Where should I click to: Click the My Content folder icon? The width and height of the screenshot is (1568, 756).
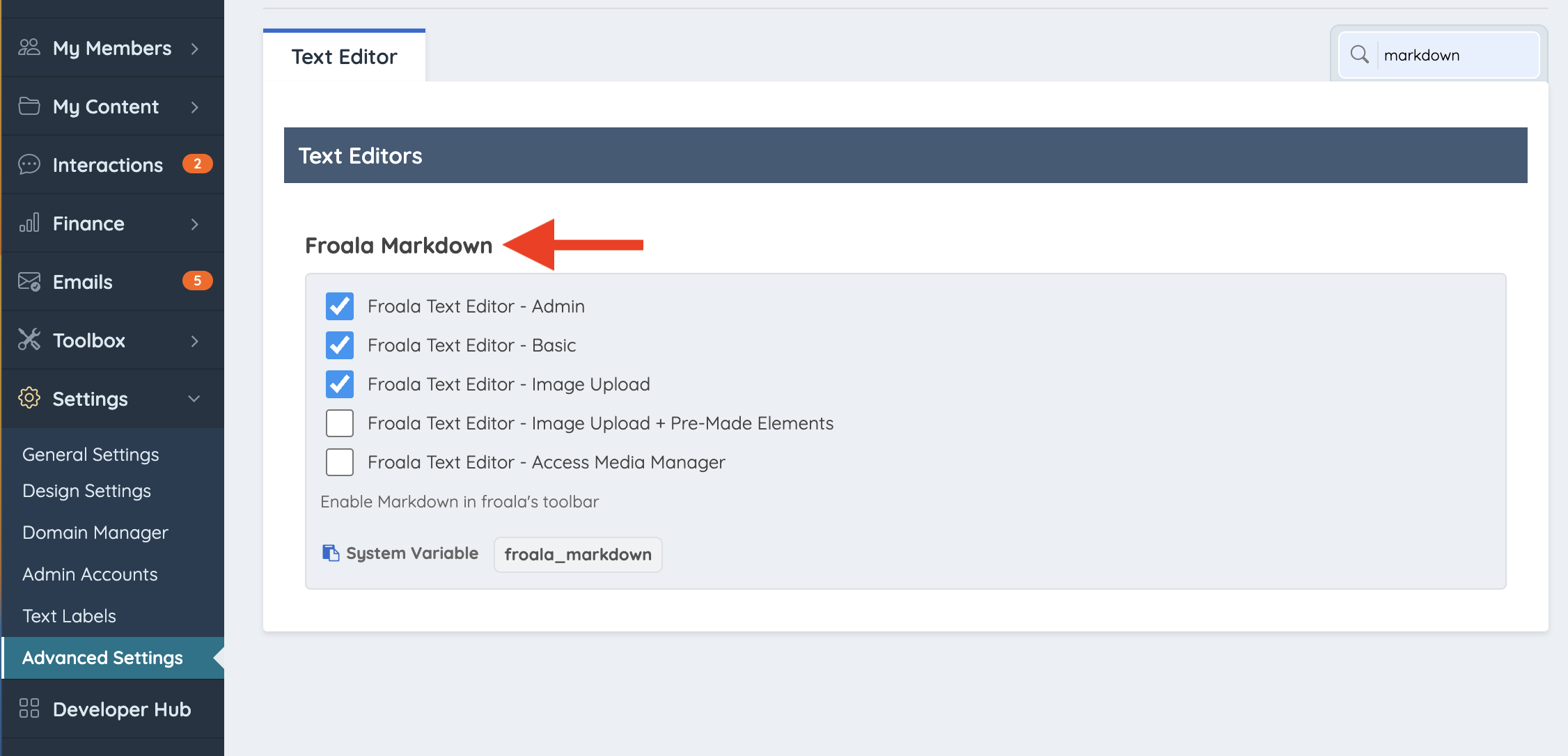click(x=29, y=106)
